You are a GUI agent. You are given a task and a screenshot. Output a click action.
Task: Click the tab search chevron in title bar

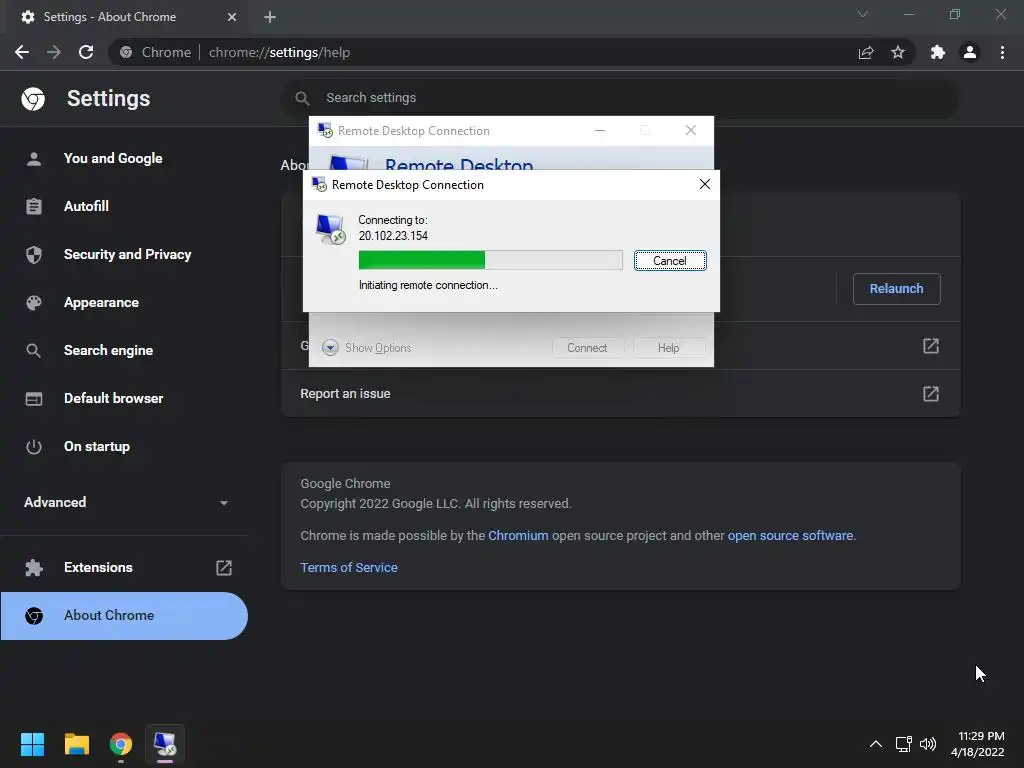863,14
